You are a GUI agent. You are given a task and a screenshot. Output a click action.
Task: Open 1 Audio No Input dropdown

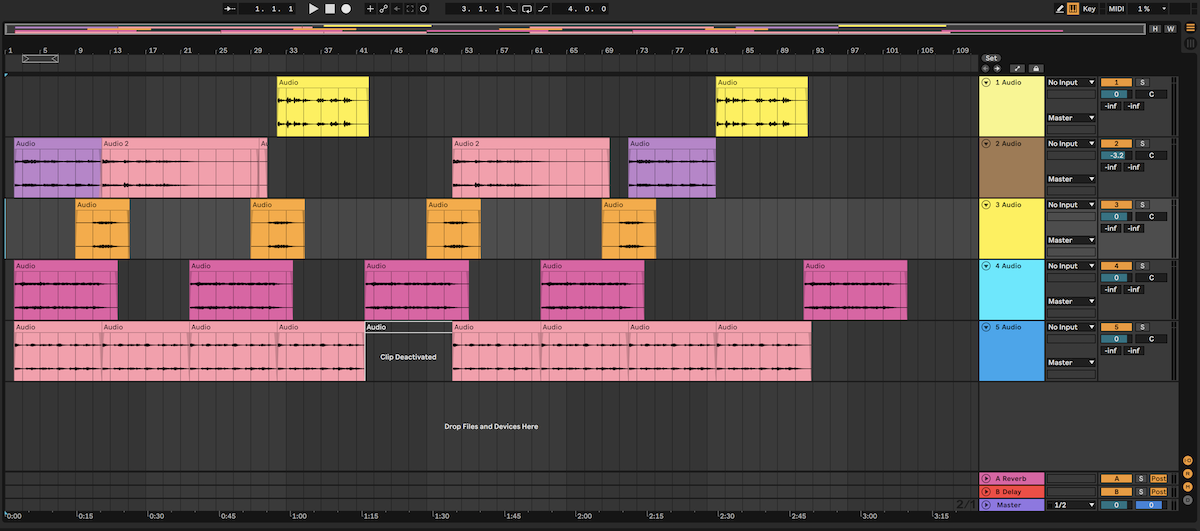1071,82
